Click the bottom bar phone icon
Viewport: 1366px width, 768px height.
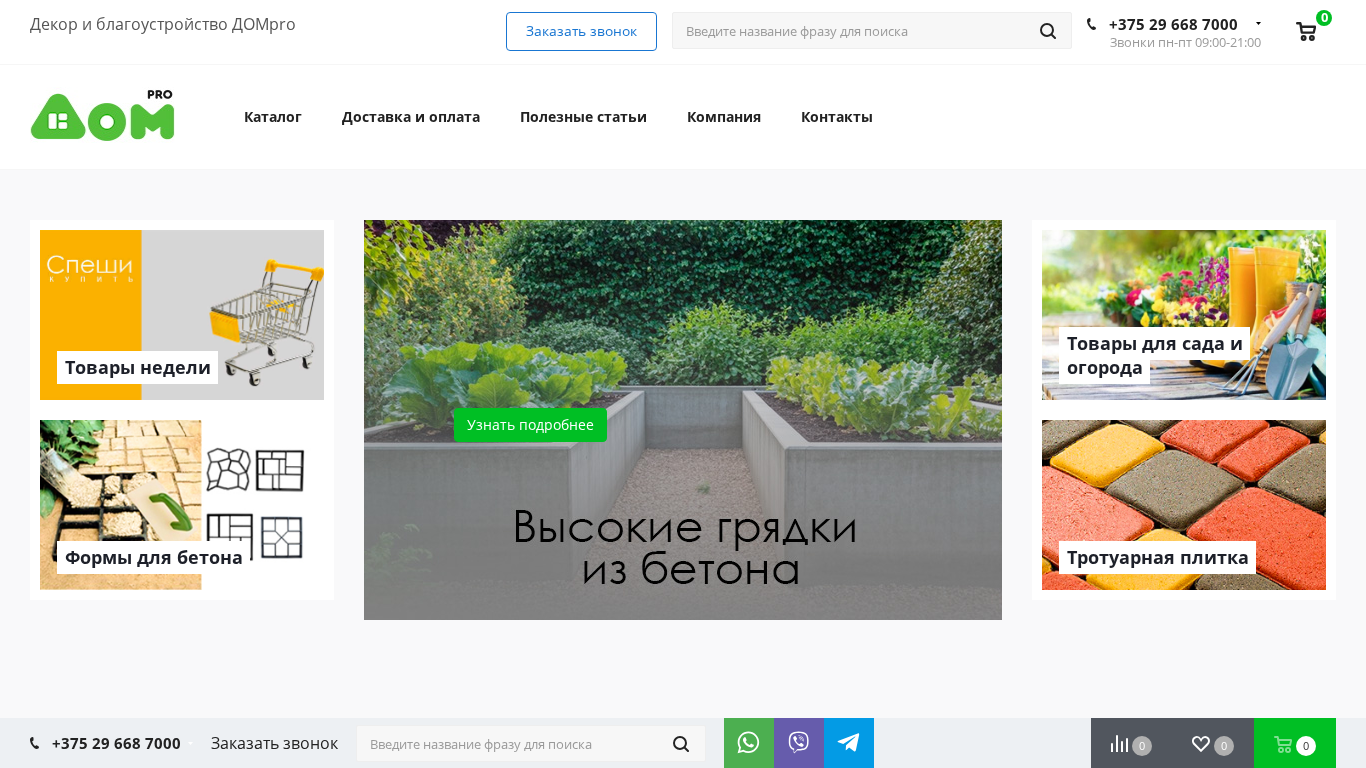35,743
